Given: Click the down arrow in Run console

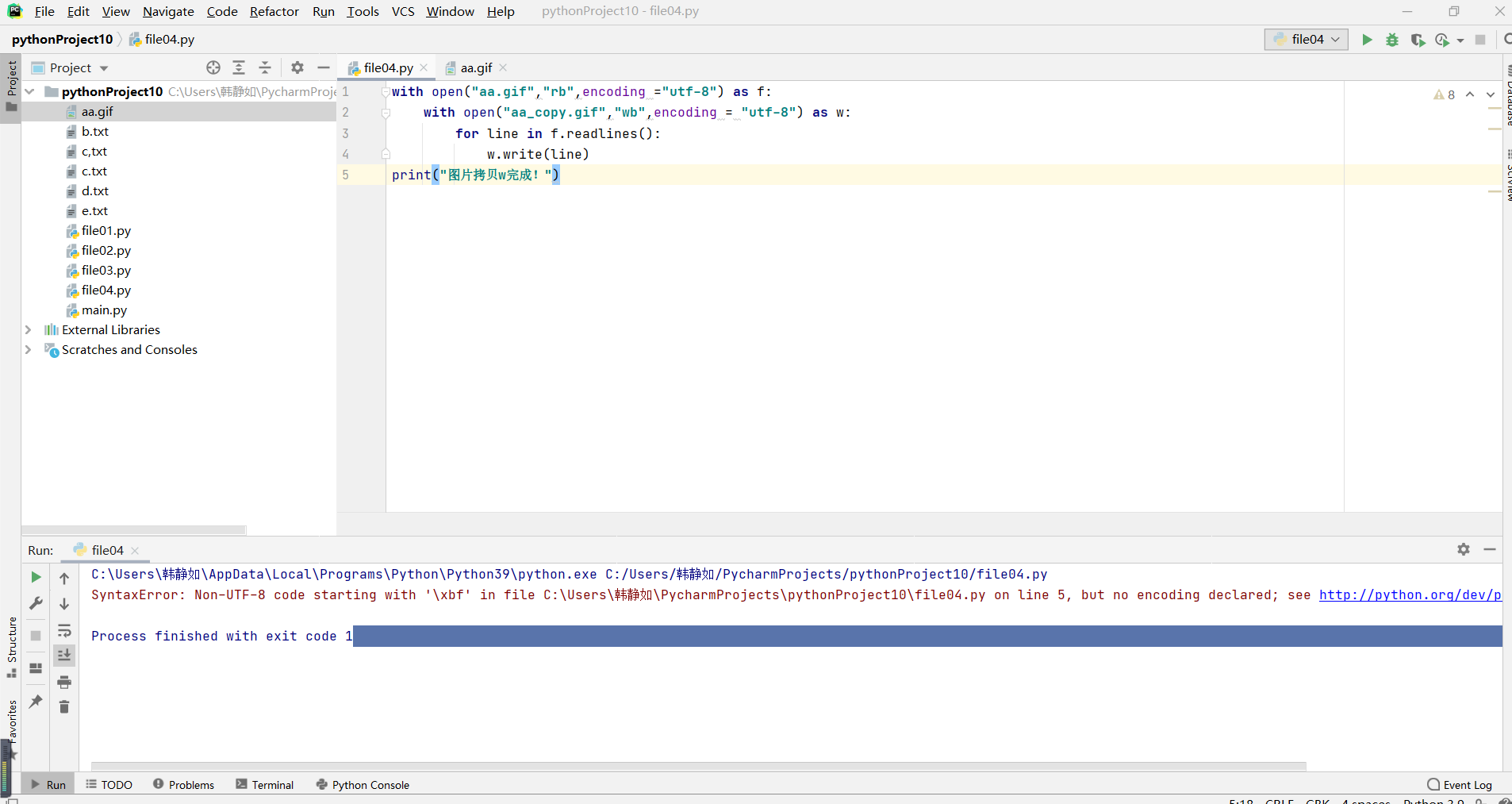Looking at the screenshot, I should (64, 604).
